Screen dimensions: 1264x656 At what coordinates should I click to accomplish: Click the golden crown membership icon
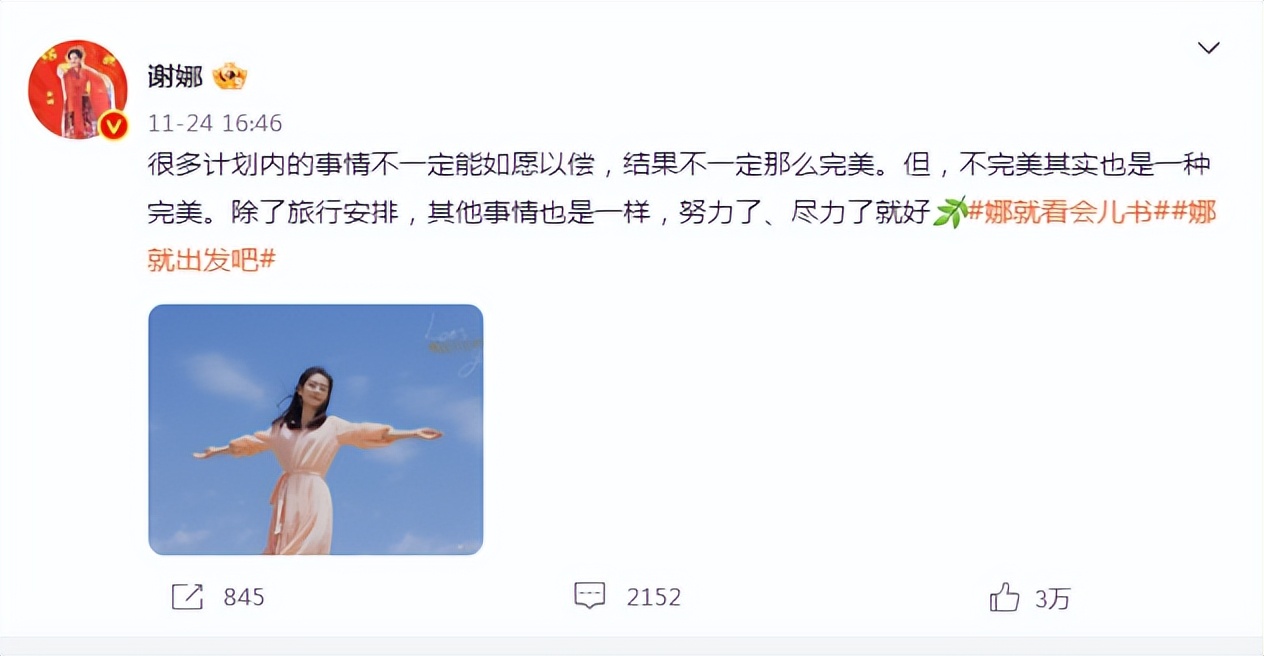pyautogui.click(x=229, y=76)
